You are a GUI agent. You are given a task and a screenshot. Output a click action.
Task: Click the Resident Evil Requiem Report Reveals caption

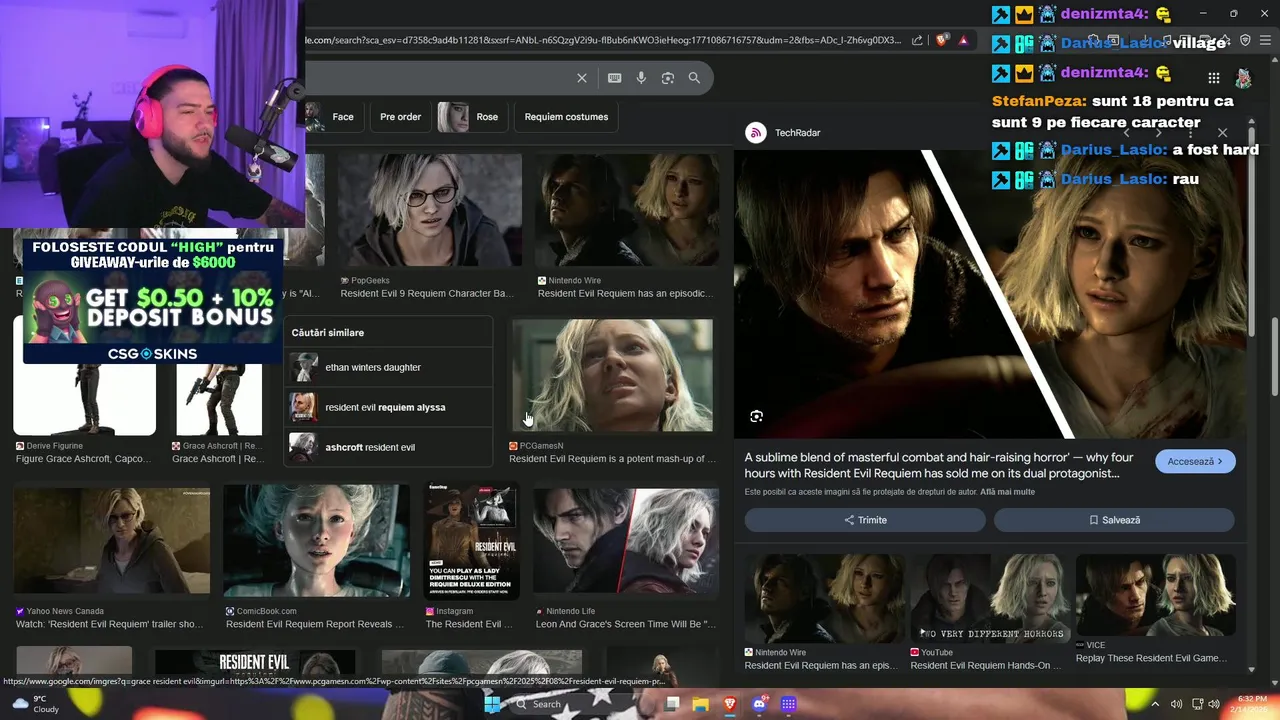tap(315, 624)
